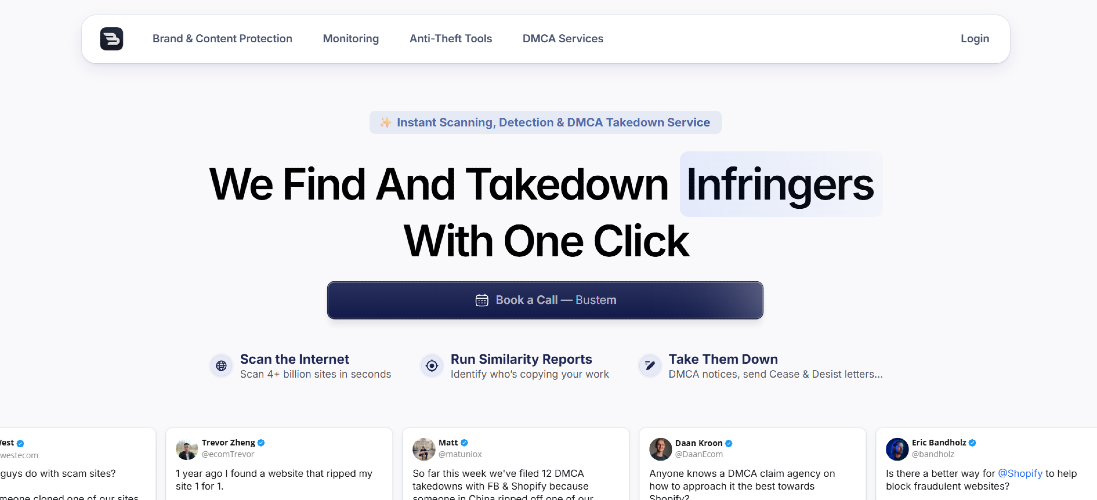Click verified badge next to Eric Bandholz
1097x500 pixels.
(972, 443)
